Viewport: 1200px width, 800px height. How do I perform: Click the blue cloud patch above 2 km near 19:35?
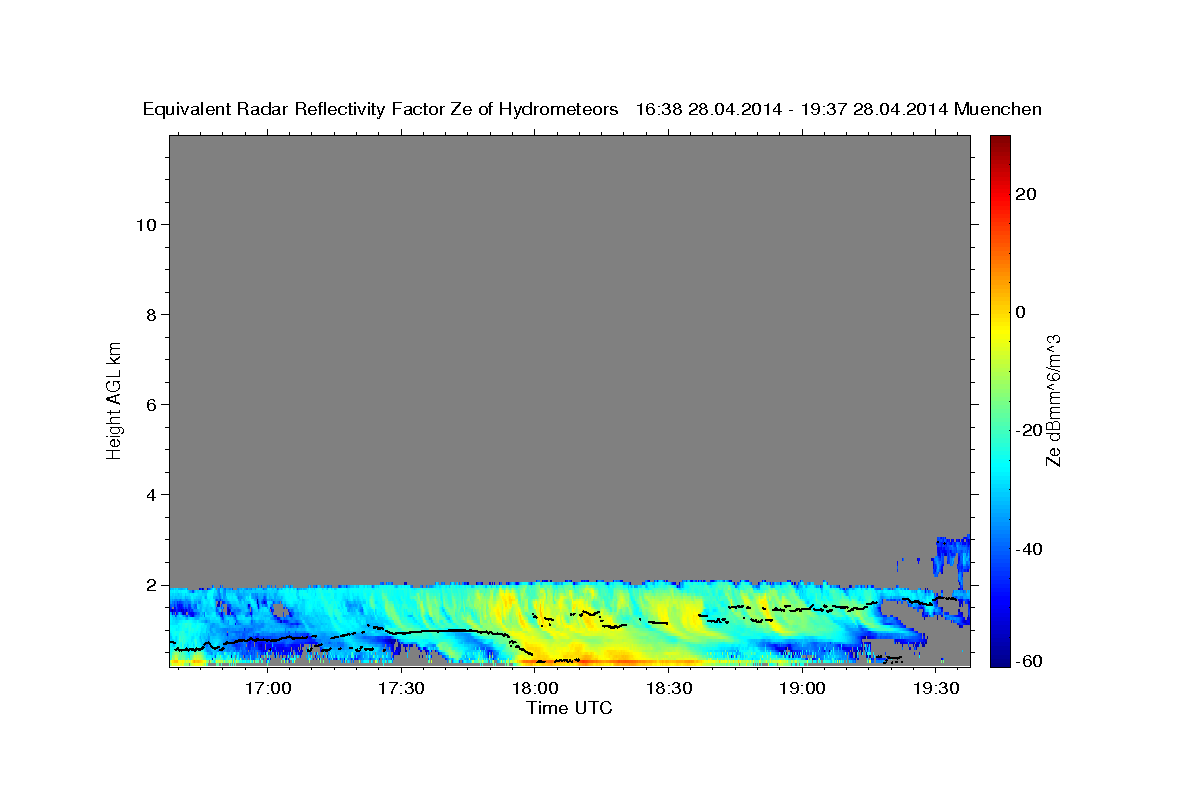(x=953, y=558)
